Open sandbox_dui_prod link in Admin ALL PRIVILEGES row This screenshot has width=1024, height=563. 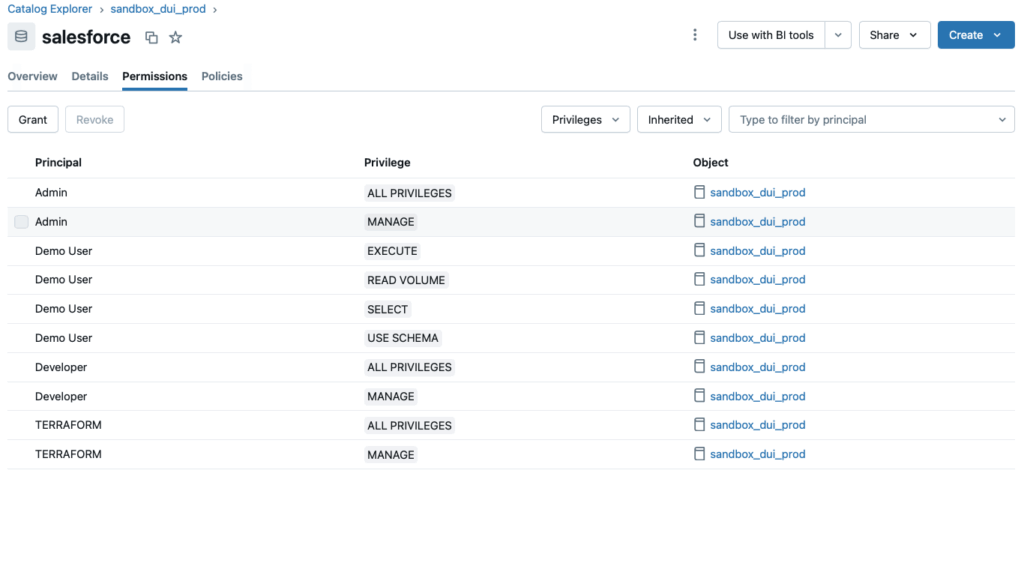[758, 193]
